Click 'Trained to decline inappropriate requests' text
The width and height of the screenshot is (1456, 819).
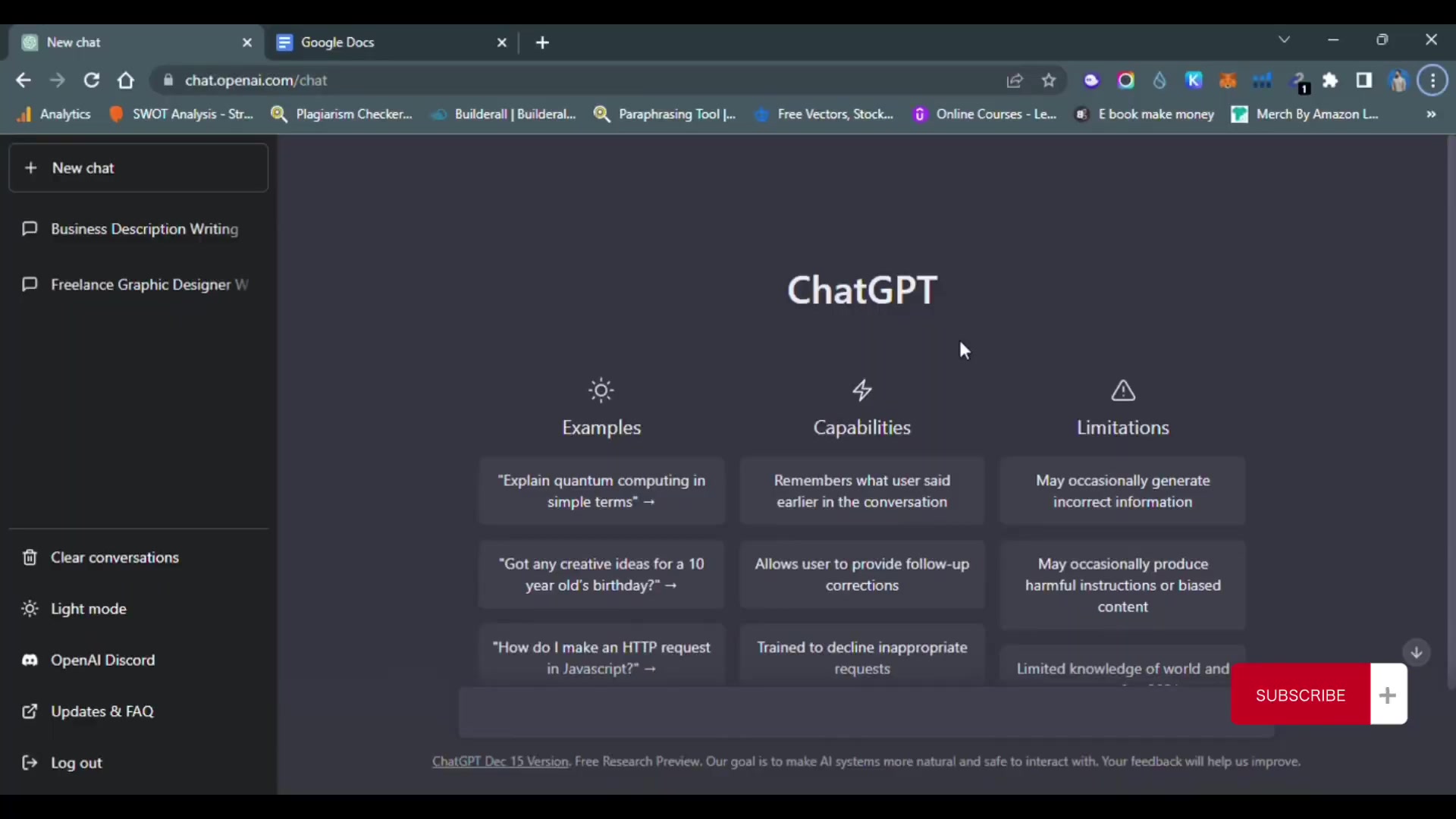pyautogui.click(x=862, y=658)
